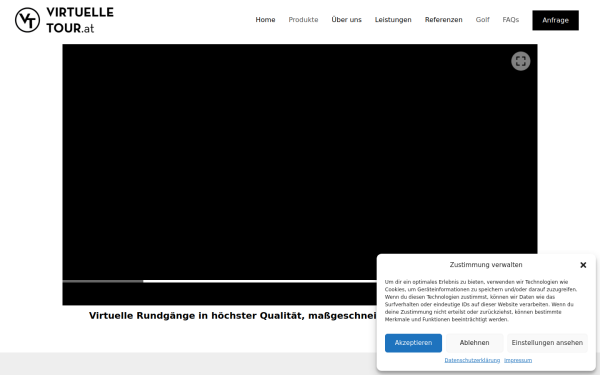Open the Impressum link
This screenshot has height=375, width=600.
tap(518, 360)
